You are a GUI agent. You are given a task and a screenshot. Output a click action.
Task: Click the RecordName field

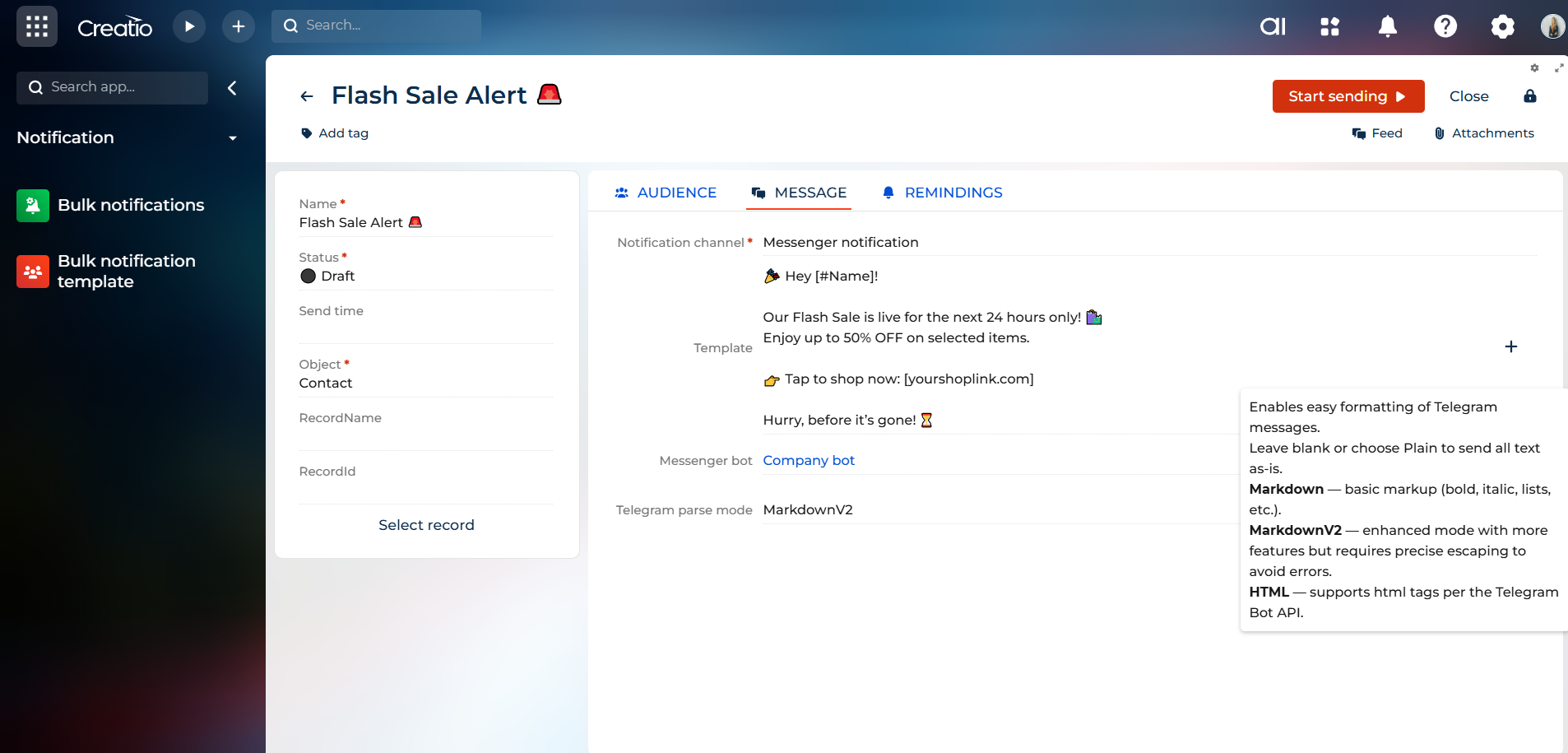(426, 430)
